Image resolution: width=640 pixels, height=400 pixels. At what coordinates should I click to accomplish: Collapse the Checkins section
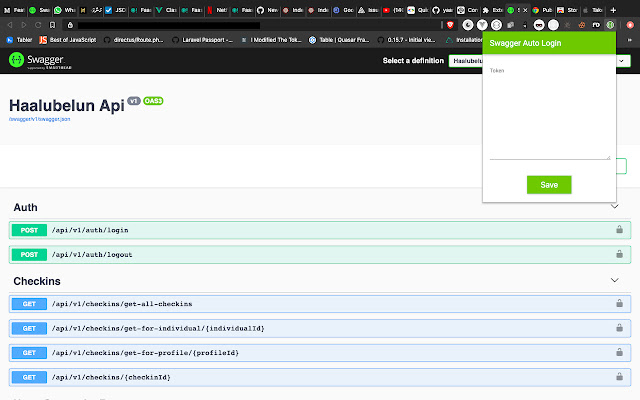click(x=614, y=280)
